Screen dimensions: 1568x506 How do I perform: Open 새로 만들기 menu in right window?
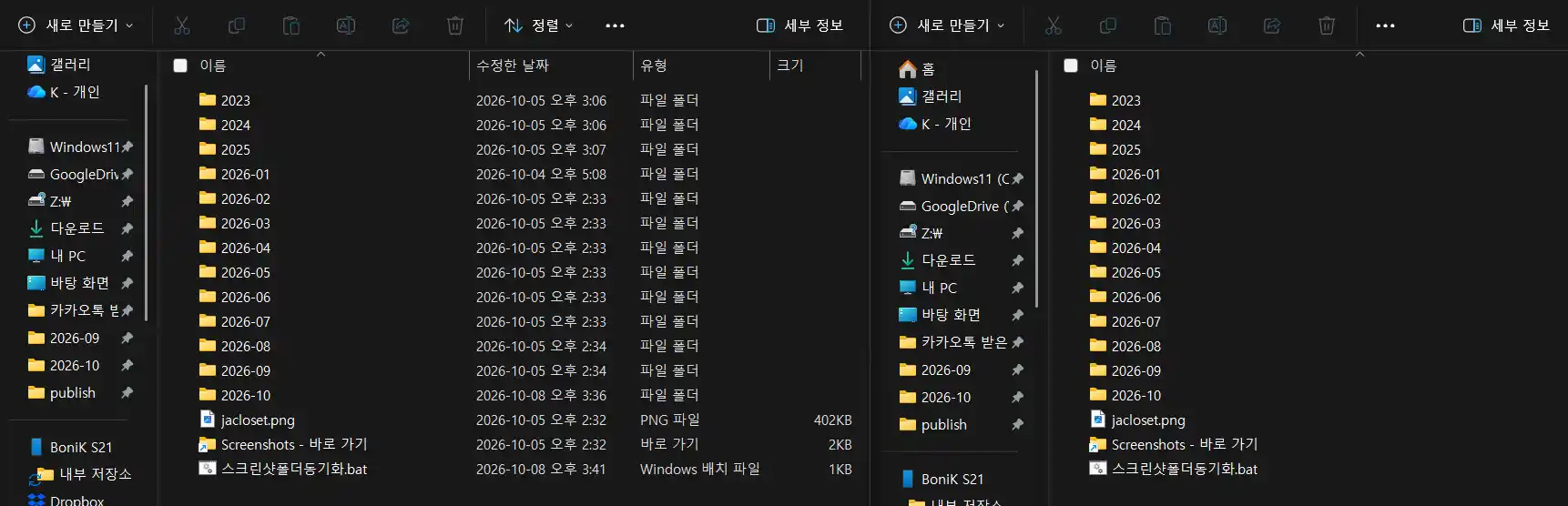click(948, 25)
